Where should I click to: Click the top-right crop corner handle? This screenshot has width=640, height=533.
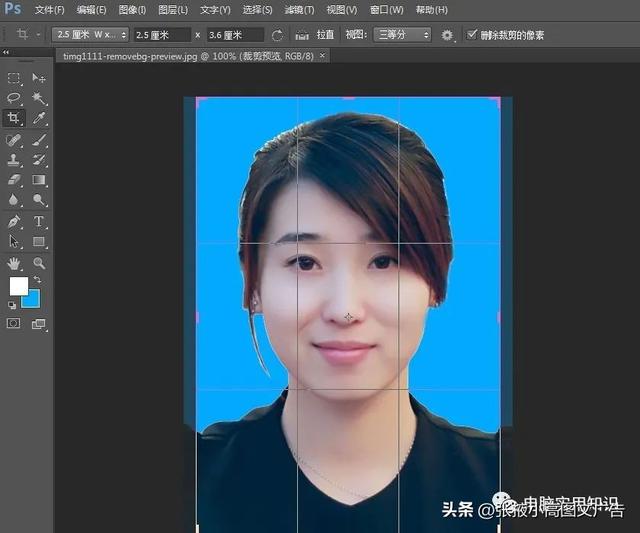point(498,100)
